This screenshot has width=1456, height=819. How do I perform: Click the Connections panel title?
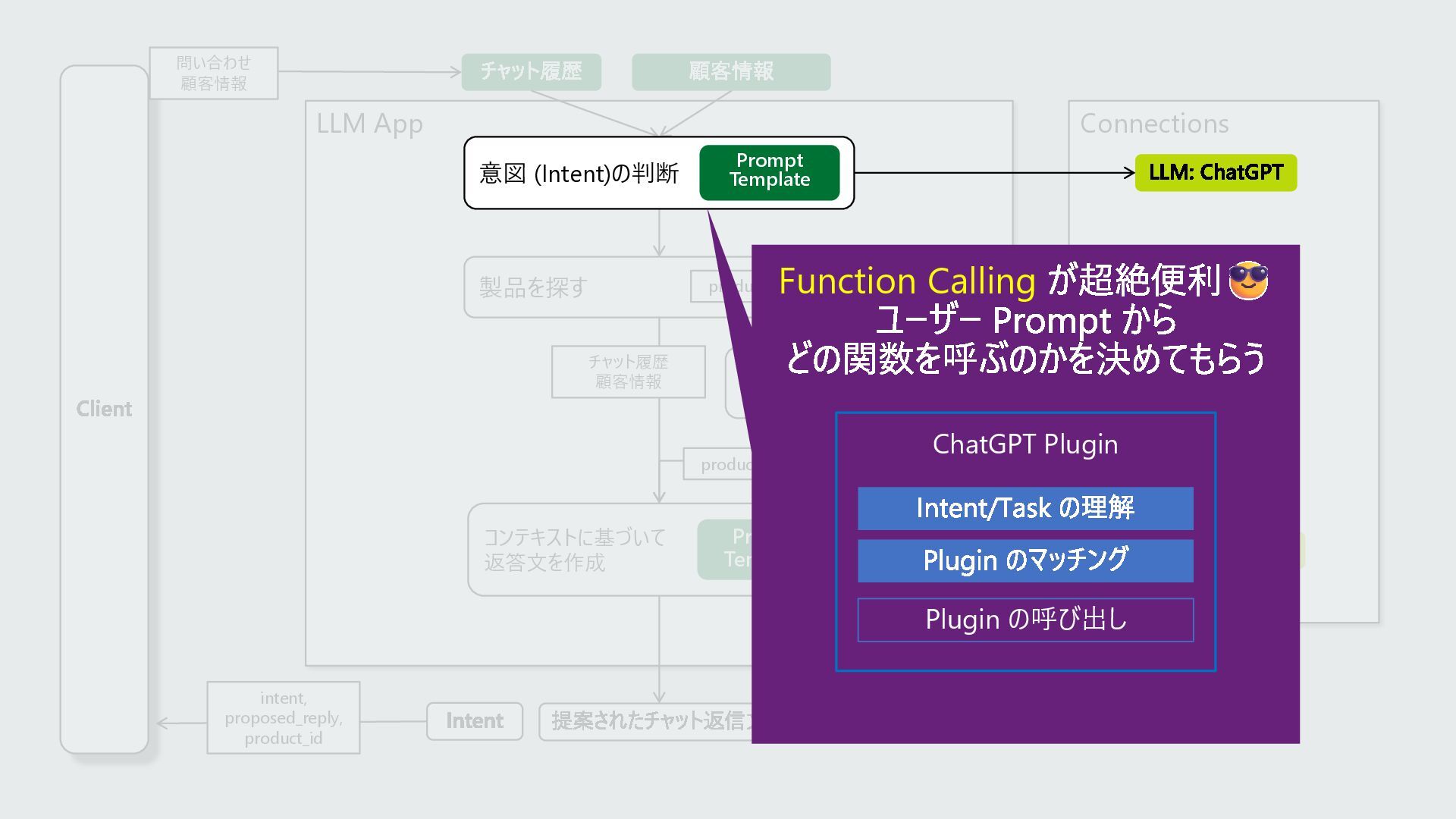pos(1153,124)
